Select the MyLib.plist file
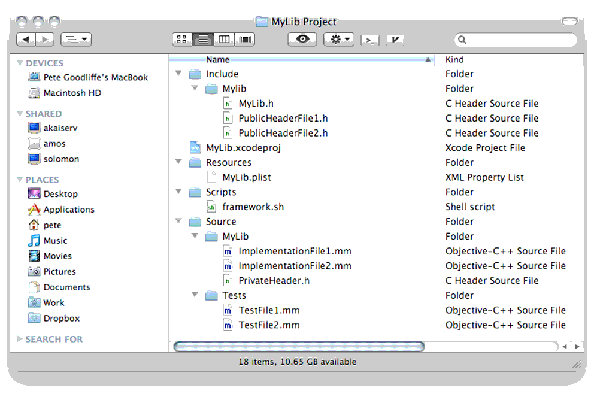Image resolution: width=600 pixels, height=403 pixels. point(239,178)
